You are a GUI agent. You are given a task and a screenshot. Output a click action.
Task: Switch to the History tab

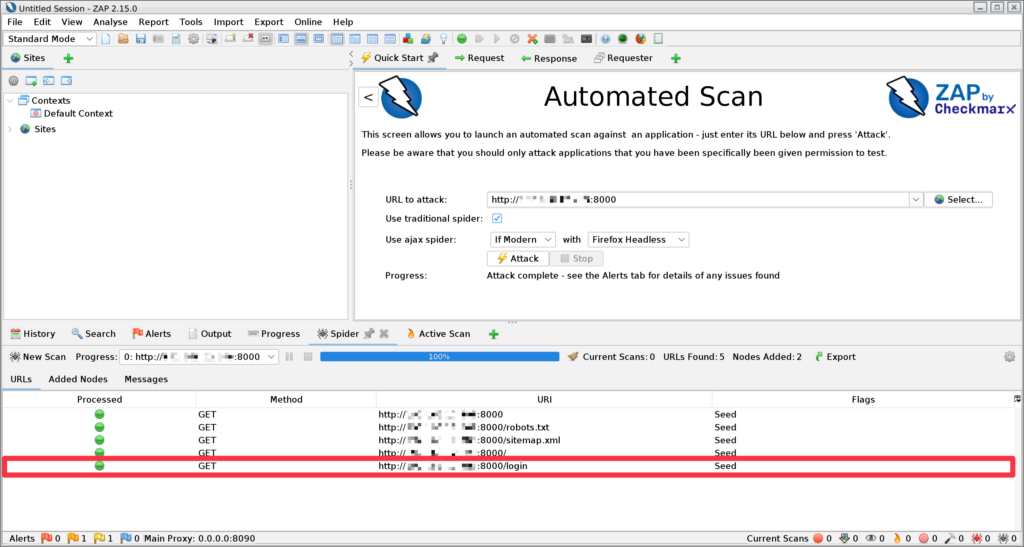point(33,334)
